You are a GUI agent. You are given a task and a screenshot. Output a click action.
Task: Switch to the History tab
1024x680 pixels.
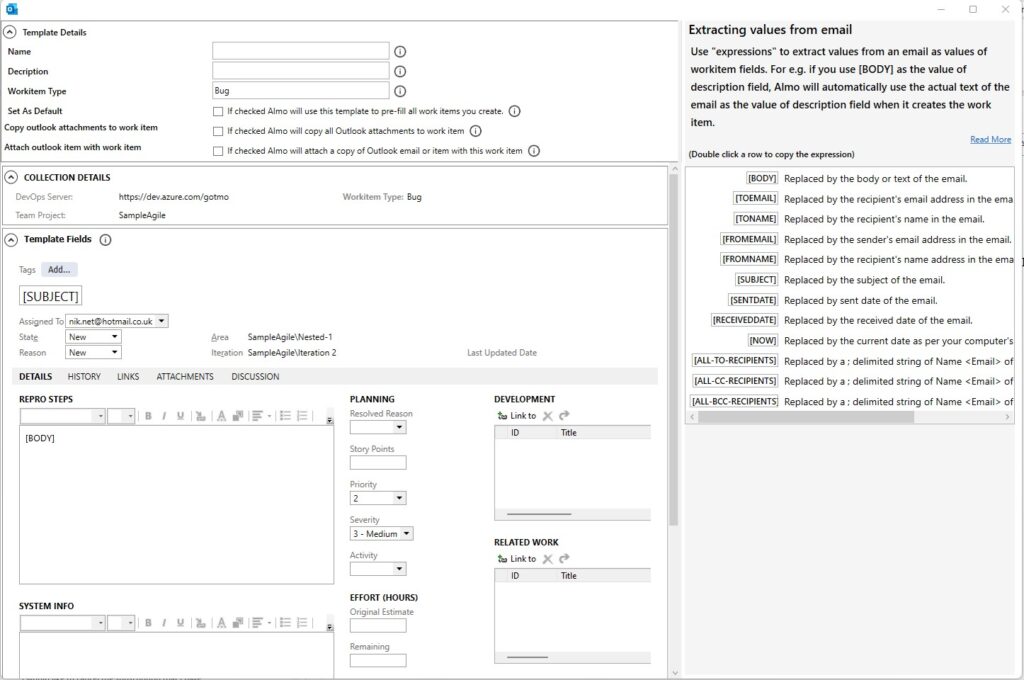pyautogui.click(x=84, y=377)
